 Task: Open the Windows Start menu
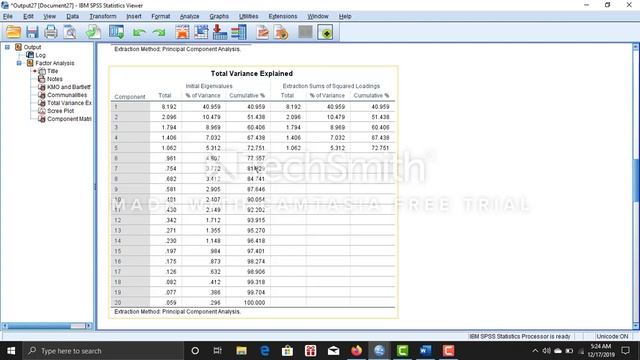[x=11, y=351]
